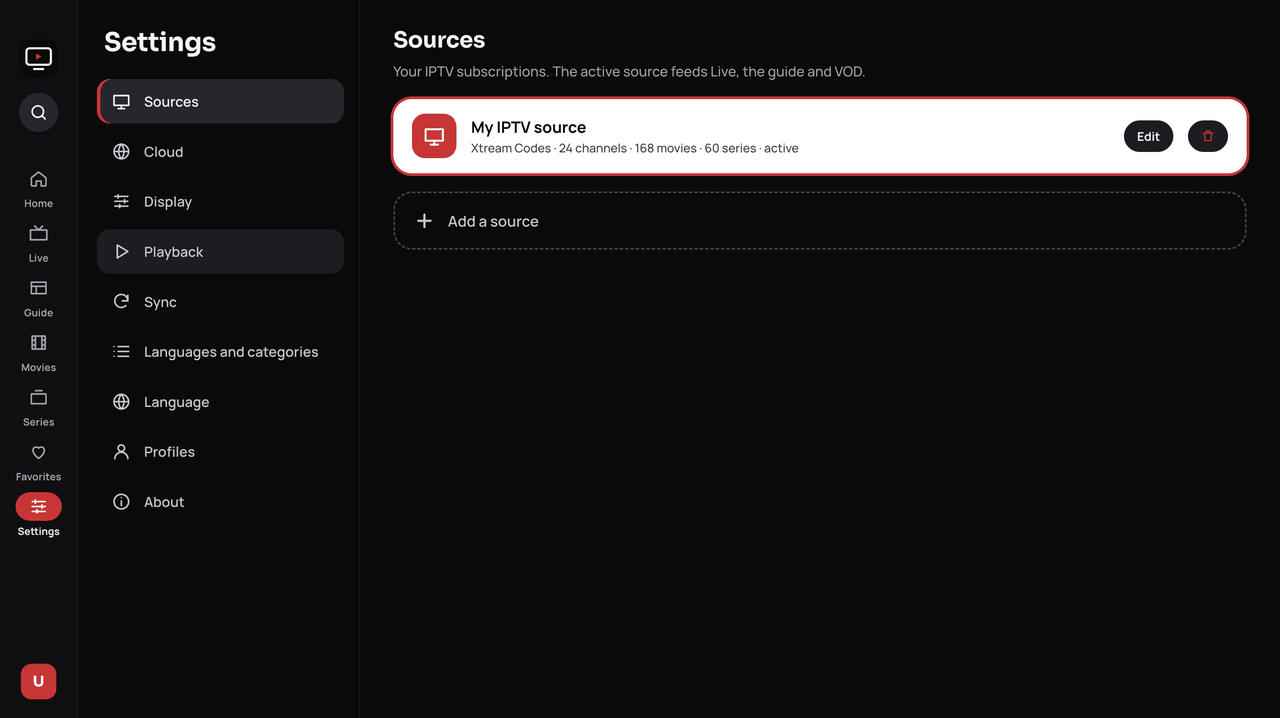The image size is (1280, 718).
Task: Open Favorites via the heart icon
Action: click(x=38, y=463)
